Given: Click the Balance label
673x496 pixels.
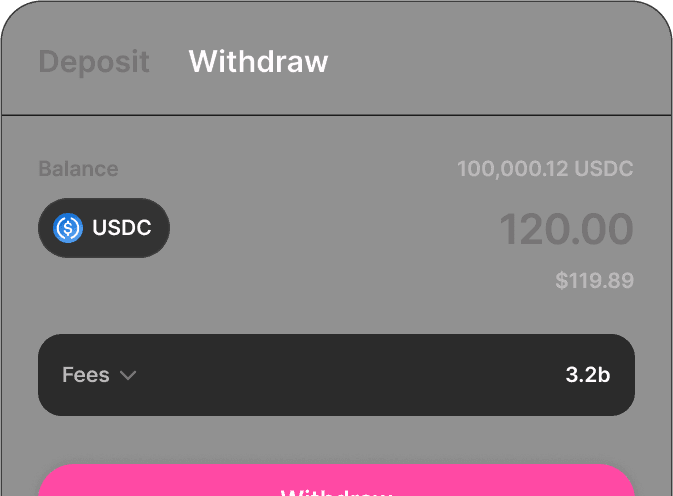Looking at the screenshot, I should [x=79, y=169].
